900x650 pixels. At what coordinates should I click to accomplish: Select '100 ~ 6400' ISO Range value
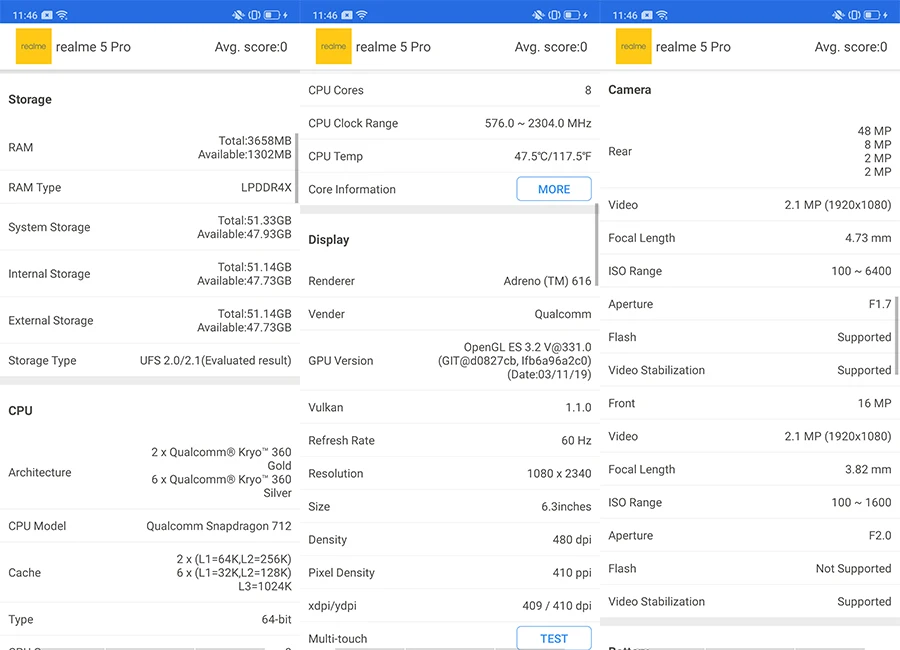[861, 271]
